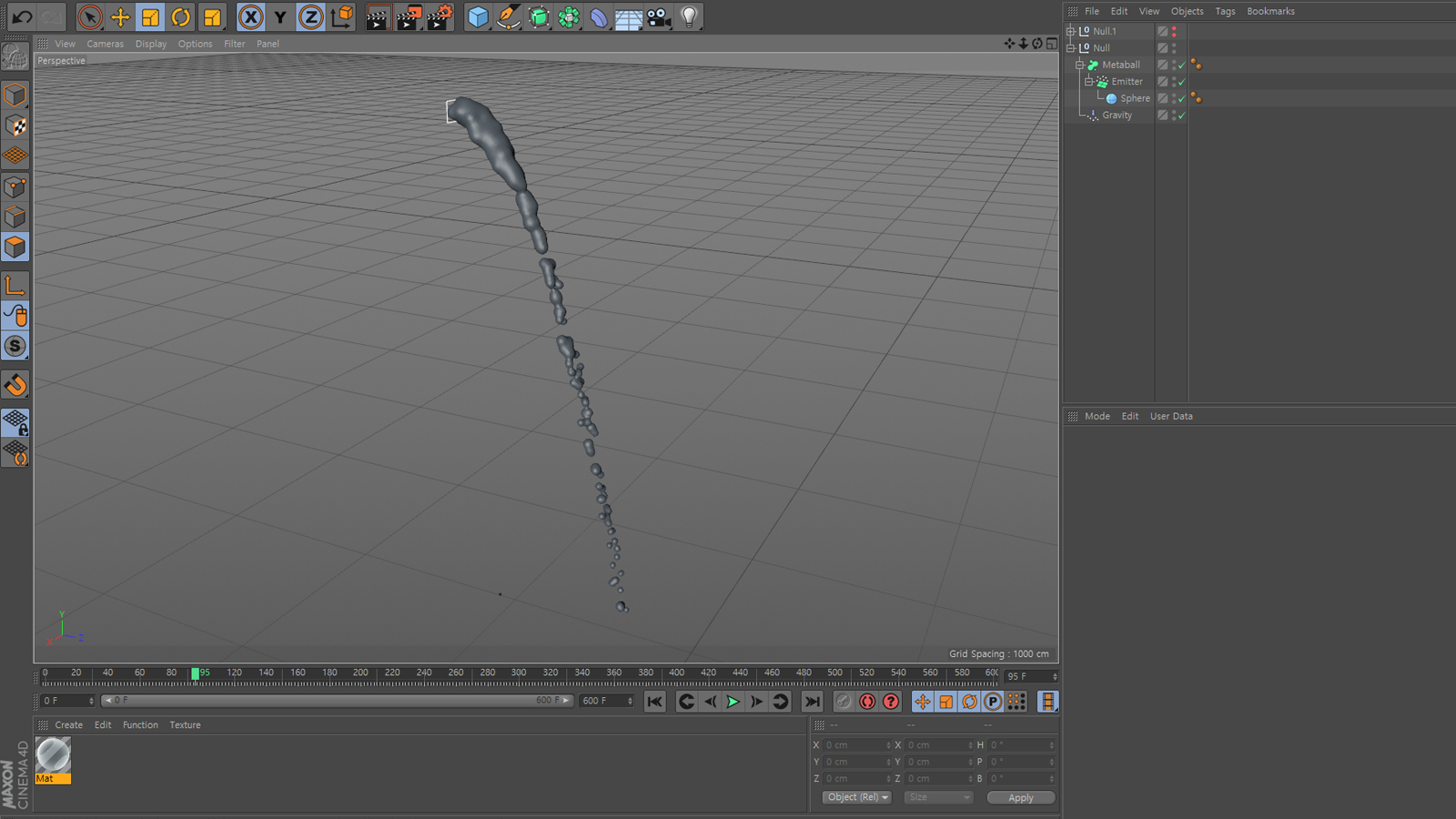
Task: Select the Rotate tool
Action: [x=181, y=17]
